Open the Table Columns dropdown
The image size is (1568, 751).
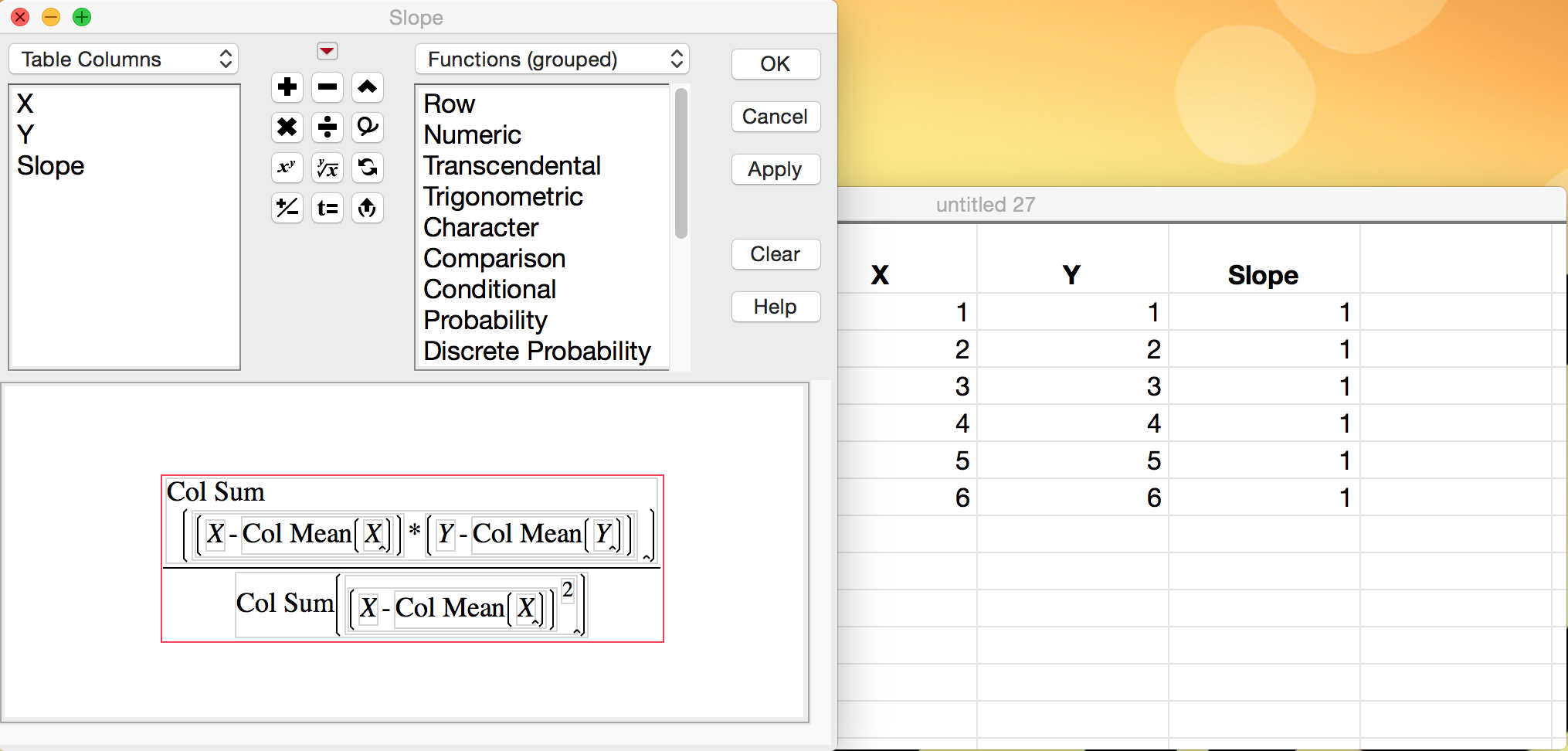coord(124,59)
